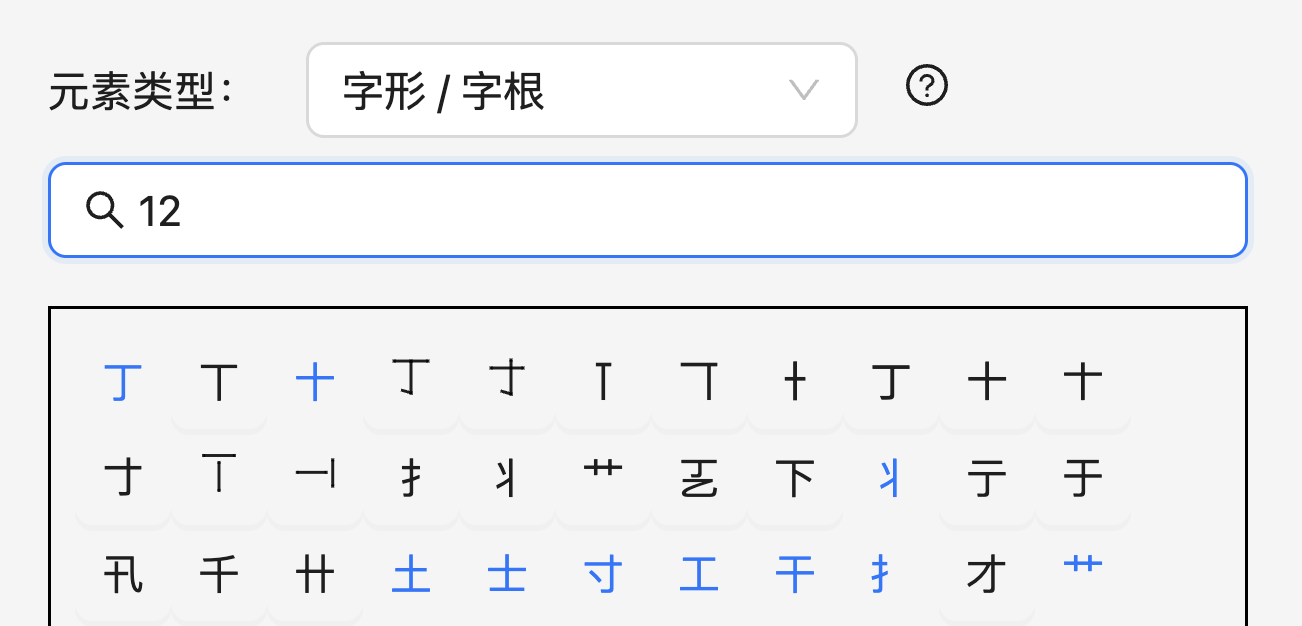Click the magnifier search icon
1302x626 pixels.
[x=104, y=210]
